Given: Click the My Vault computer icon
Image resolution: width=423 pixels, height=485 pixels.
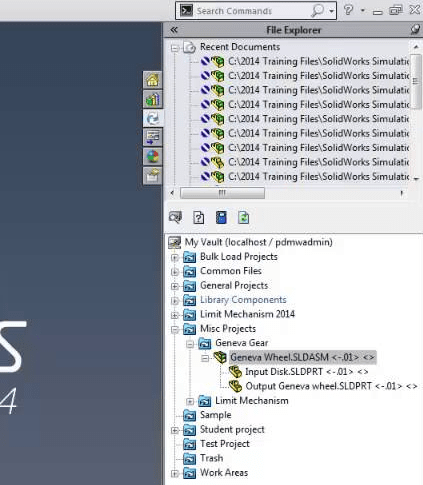Looking at the screenshot, I should (x=175, y=242).
